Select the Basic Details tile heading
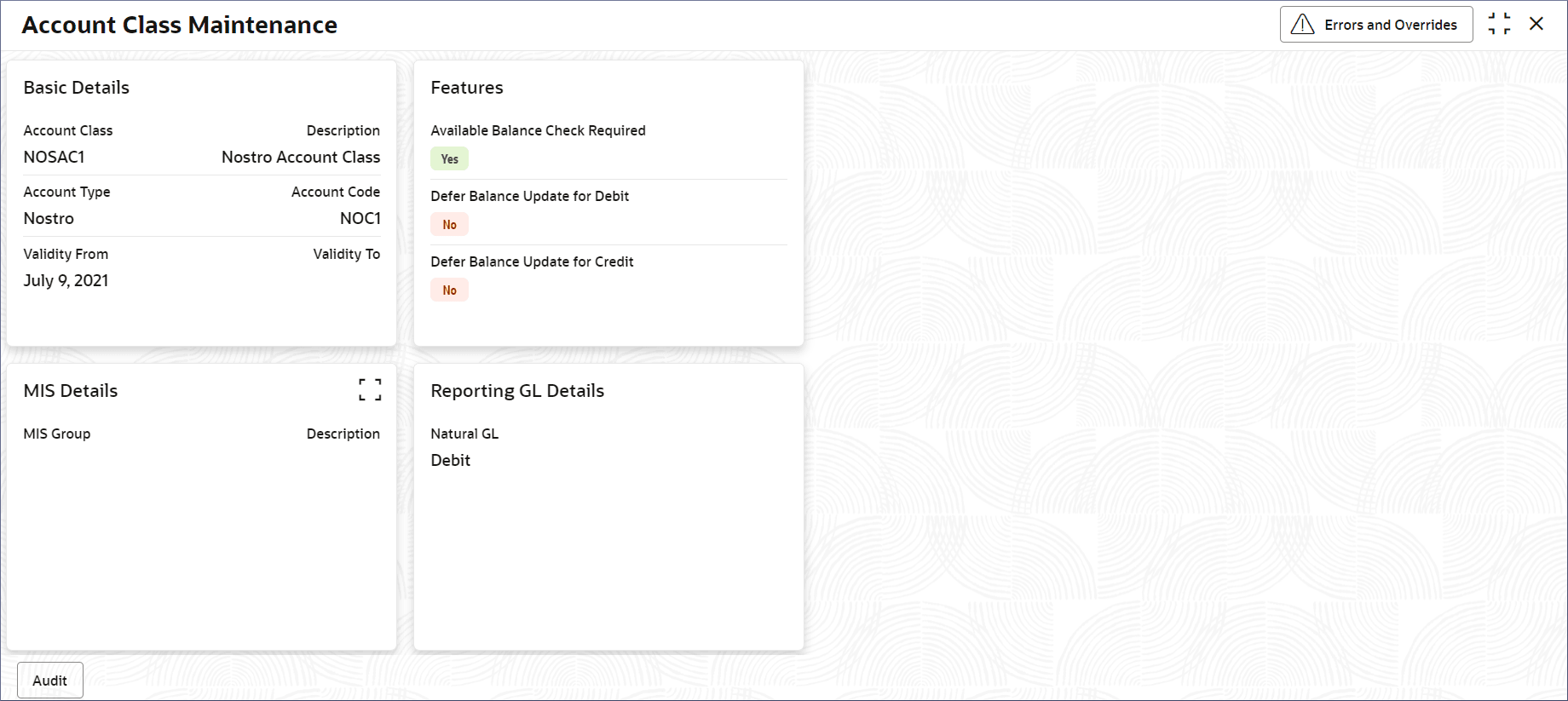 (x=77, y=88)
